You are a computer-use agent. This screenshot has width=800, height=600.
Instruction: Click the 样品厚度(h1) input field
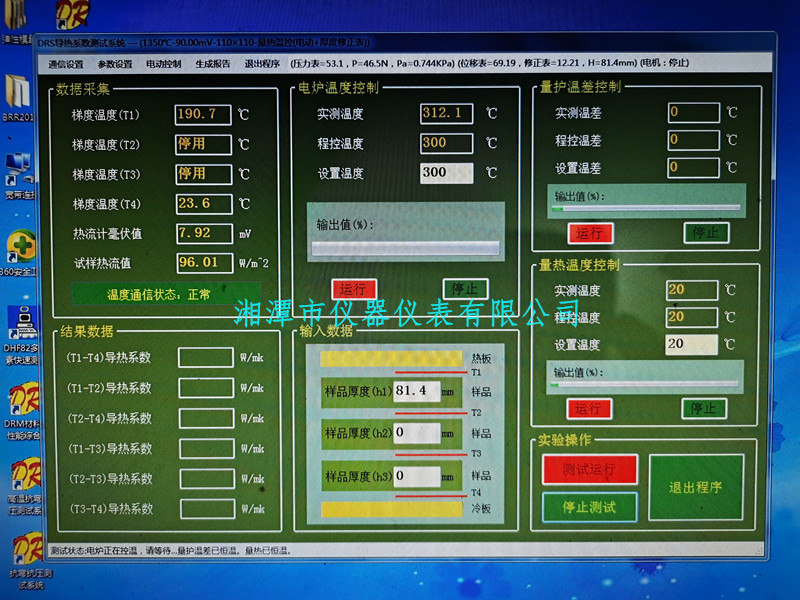coord(417,389)
